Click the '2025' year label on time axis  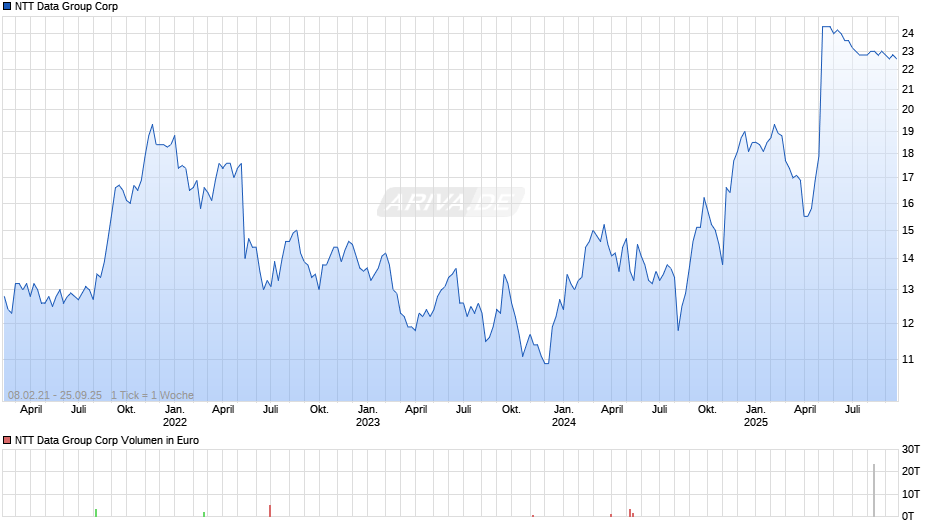[756, 422]
